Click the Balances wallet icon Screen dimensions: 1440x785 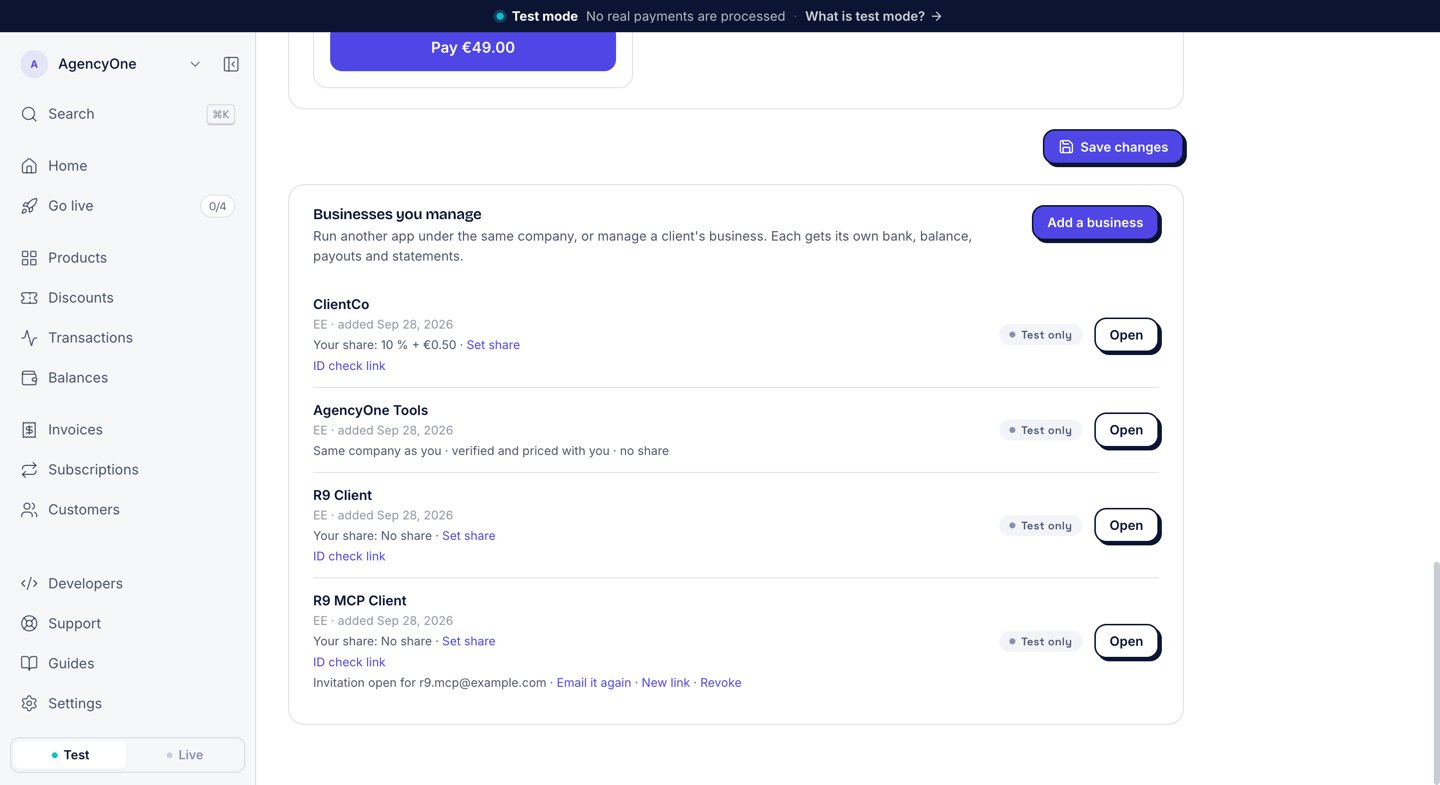tap(29, 378)
